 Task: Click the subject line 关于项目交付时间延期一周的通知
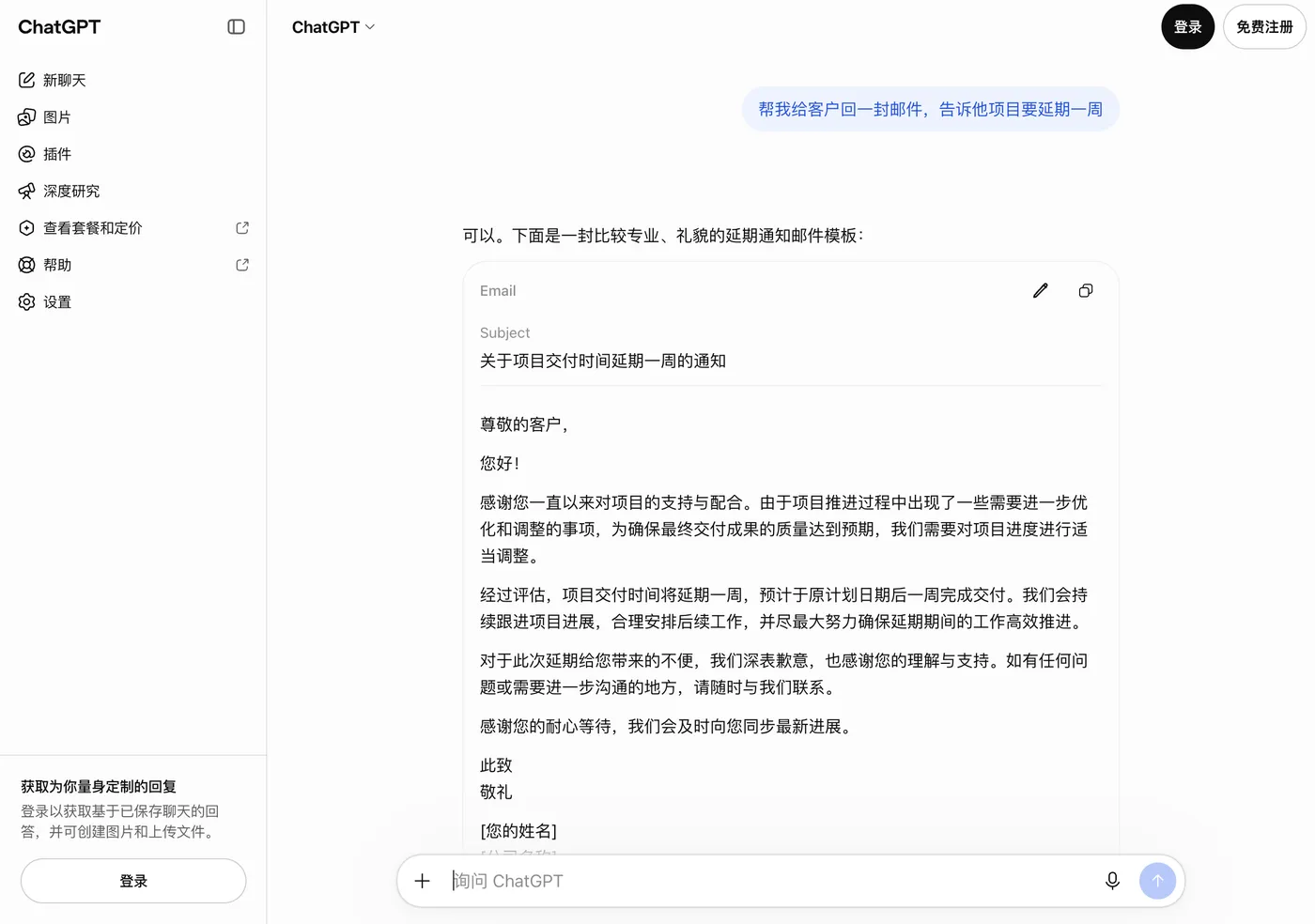[x=603, y=362]
